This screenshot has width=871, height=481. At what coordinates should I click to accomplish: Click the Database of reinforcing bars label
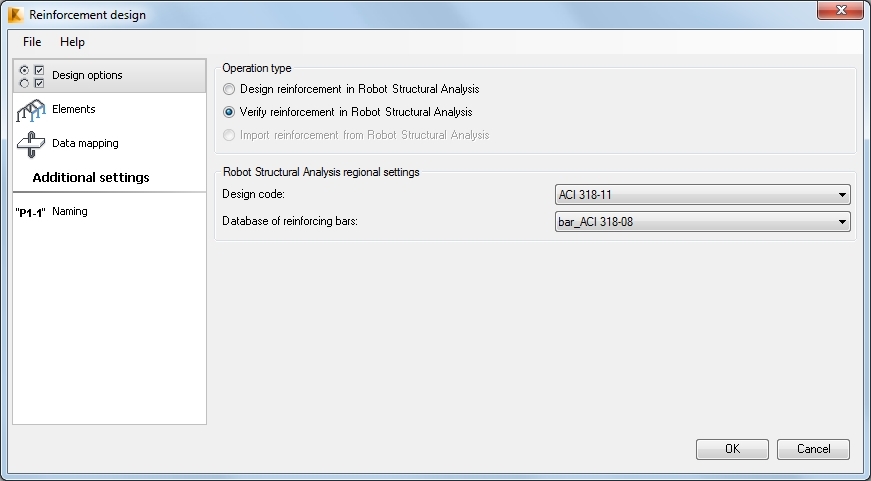tap(290, 221)
